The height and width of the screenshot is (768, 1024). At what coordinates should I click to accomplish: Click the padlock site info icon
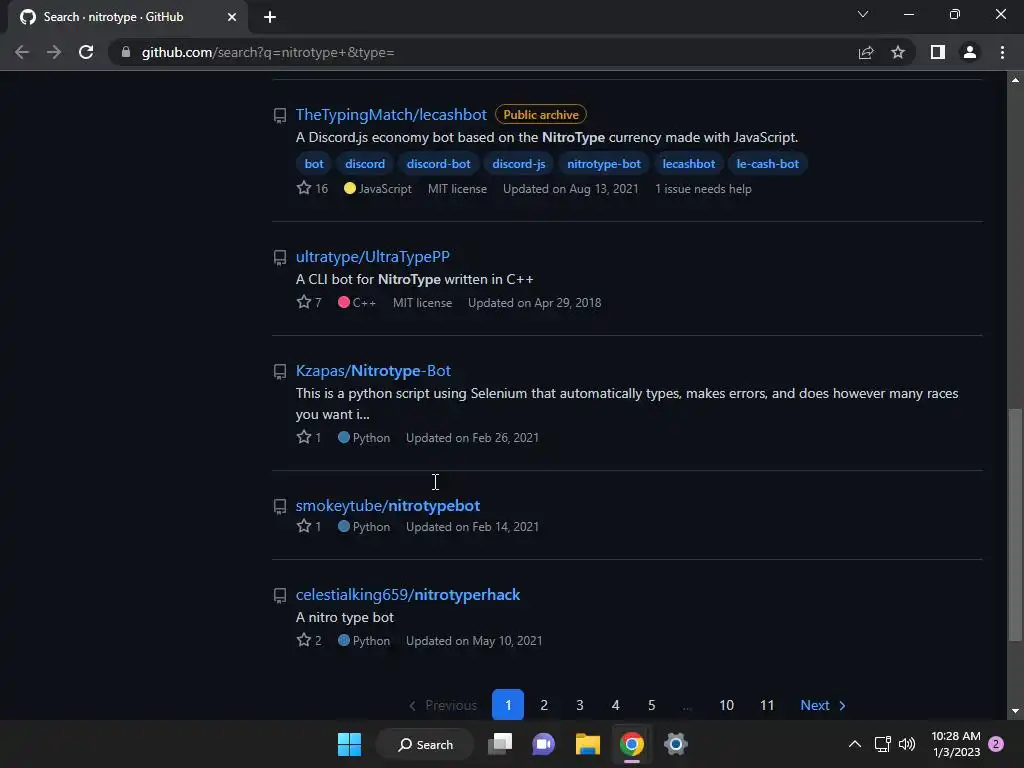(x=126, y=52)
